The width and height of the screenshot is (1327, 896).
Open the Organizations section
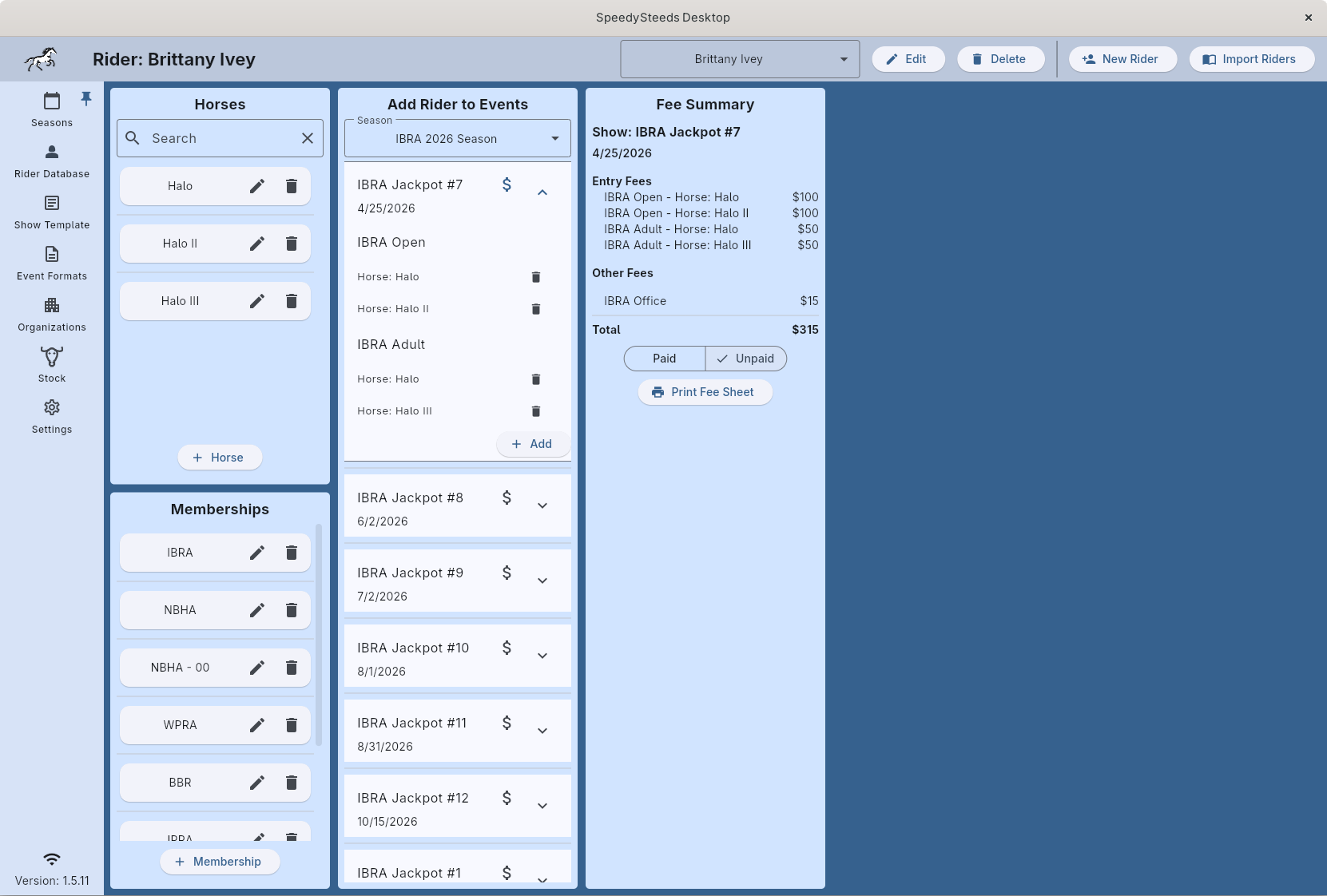pyautogui.click(x=52, y=314)
